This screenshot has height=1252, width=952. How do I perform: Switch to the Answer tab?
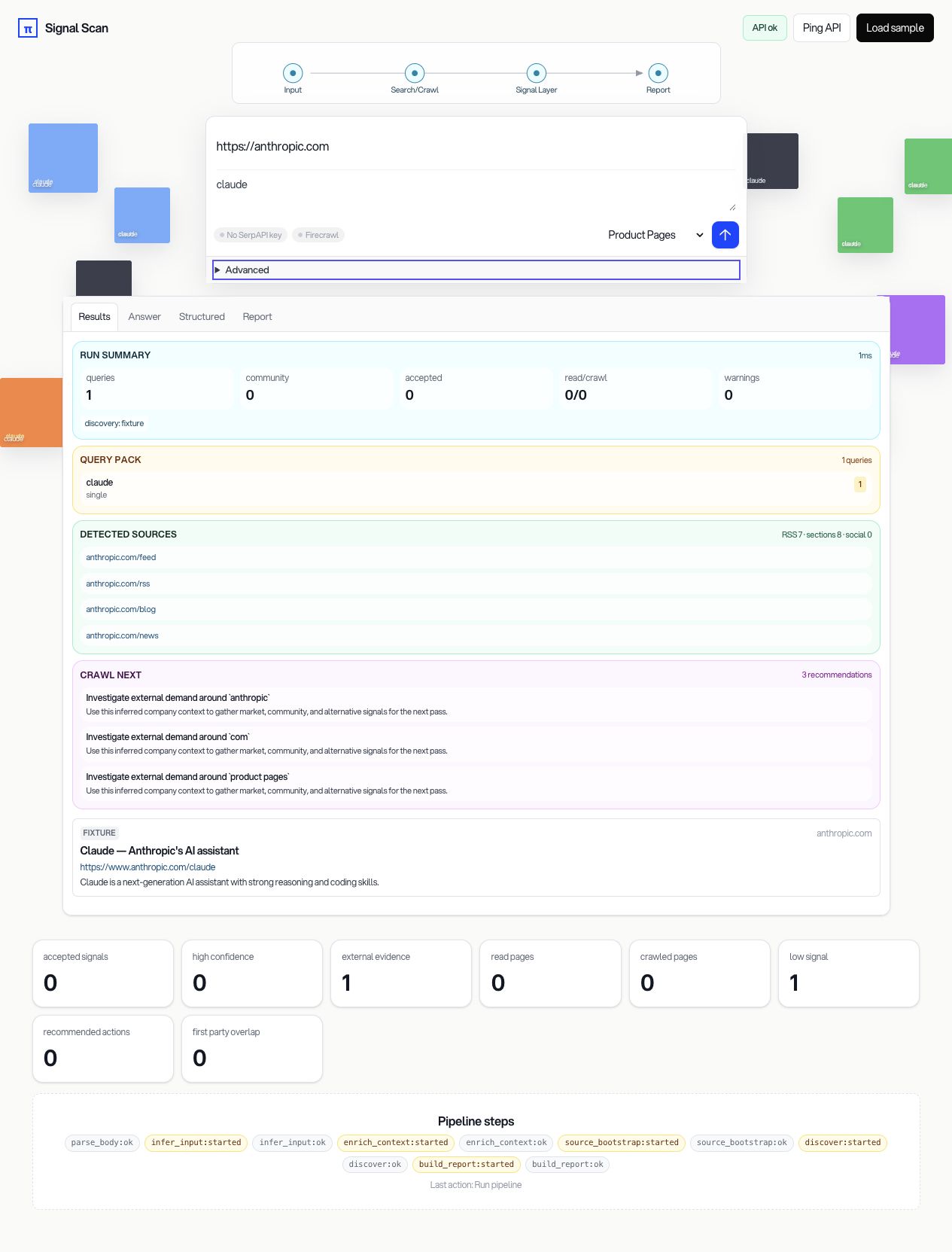click(144, 317)
